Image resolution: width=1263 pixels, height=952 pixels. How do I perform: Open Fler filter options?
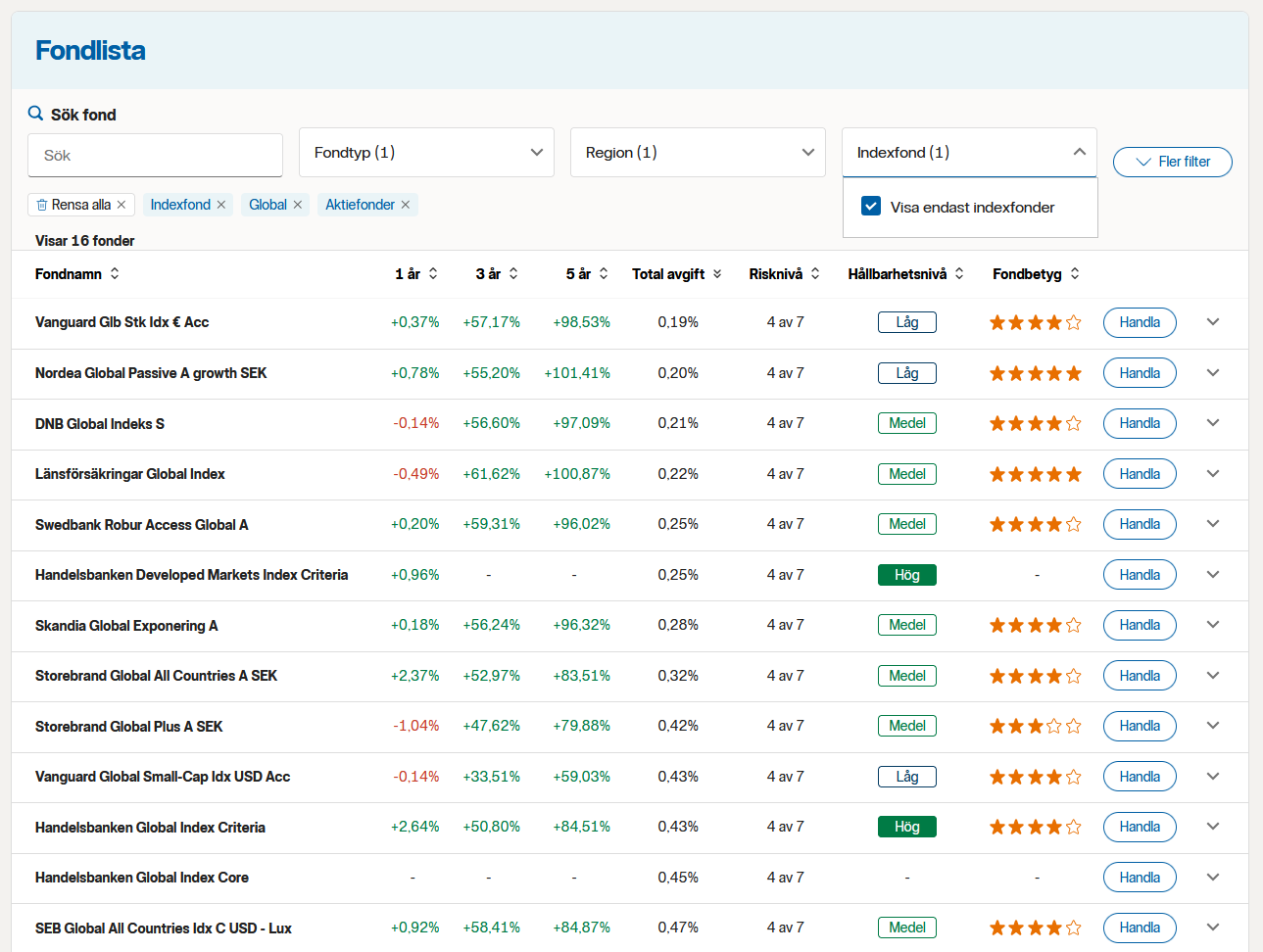point(1172,162)
